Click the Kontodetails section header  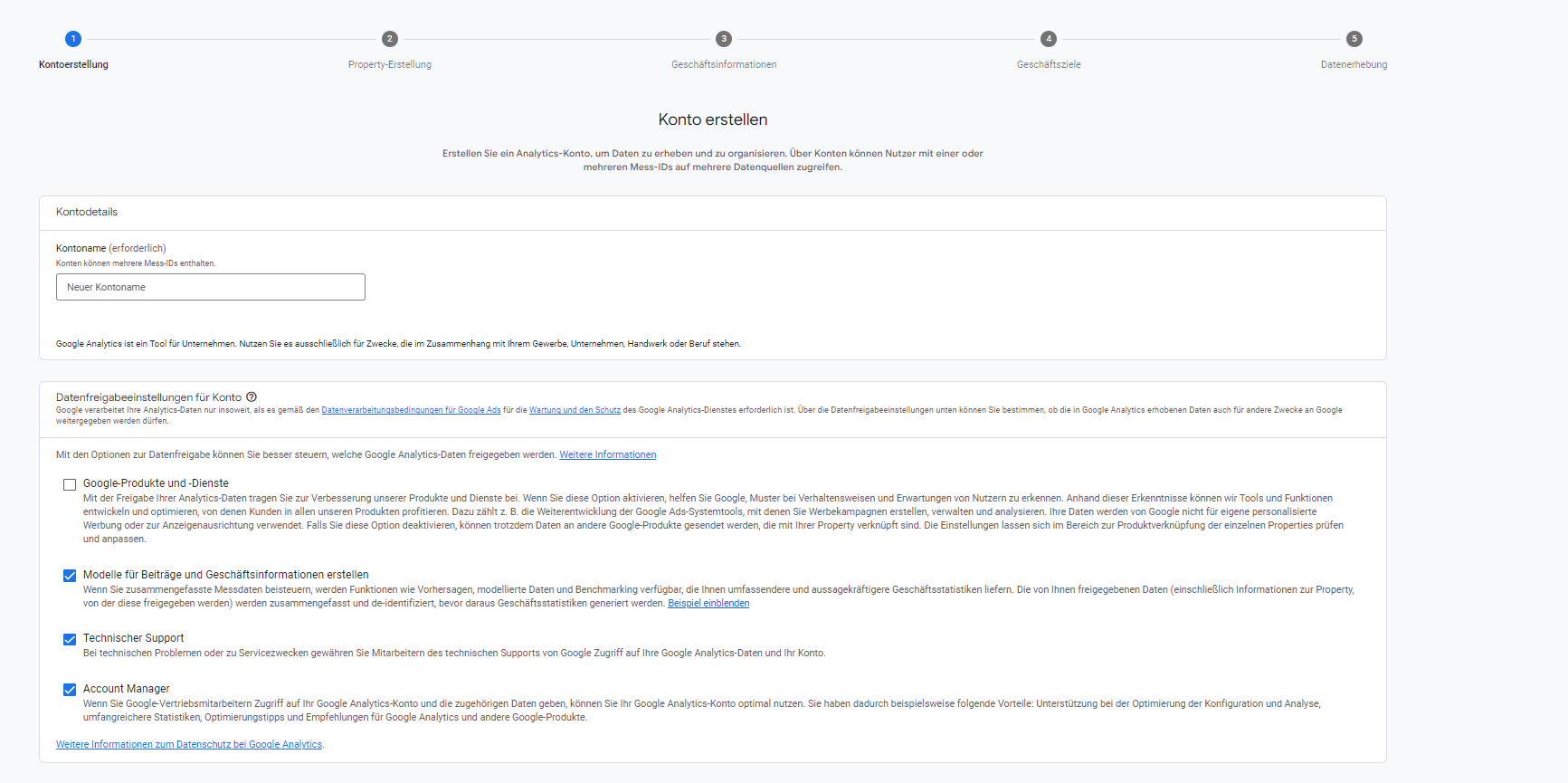click(x=87, y=212)
